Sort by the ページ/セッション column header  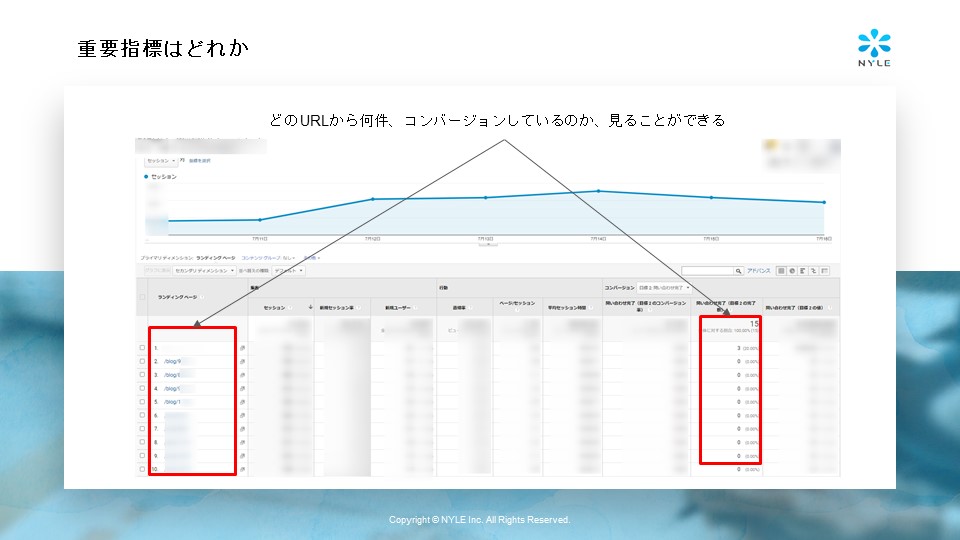coord(517,303)
